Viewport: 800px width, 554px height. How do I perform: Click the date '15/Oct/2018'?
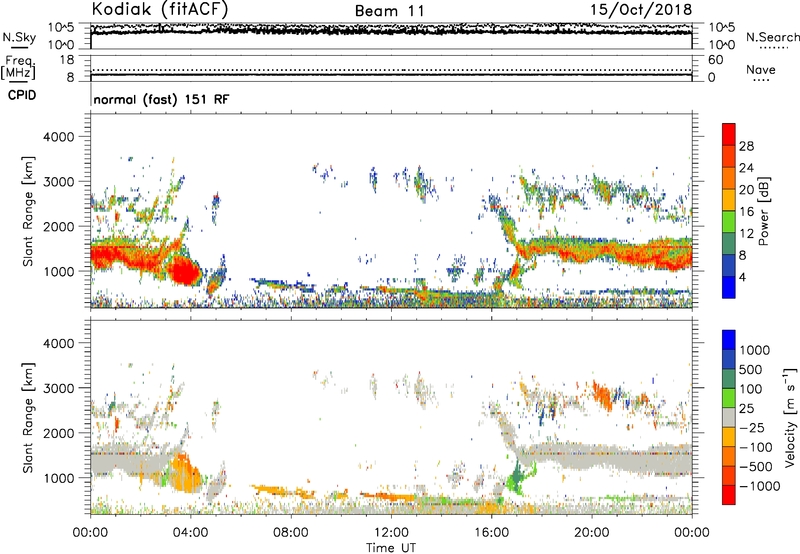click(x=641, y=10)
